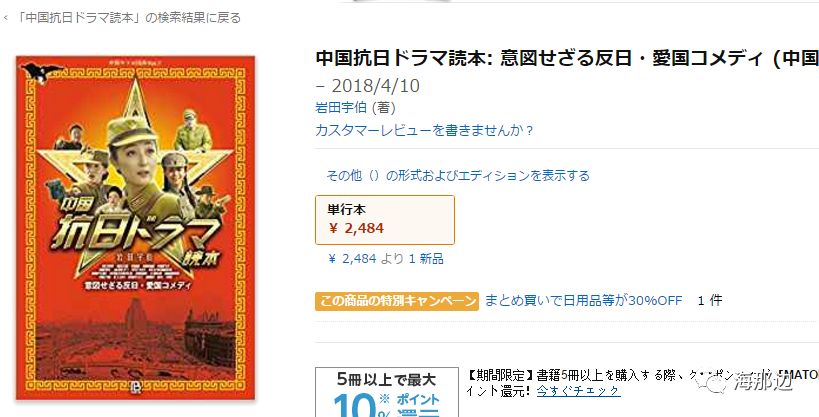Click カスタマーレビューを書きませんか? link
The image size is (819, 417).
(x=424, y=130)
